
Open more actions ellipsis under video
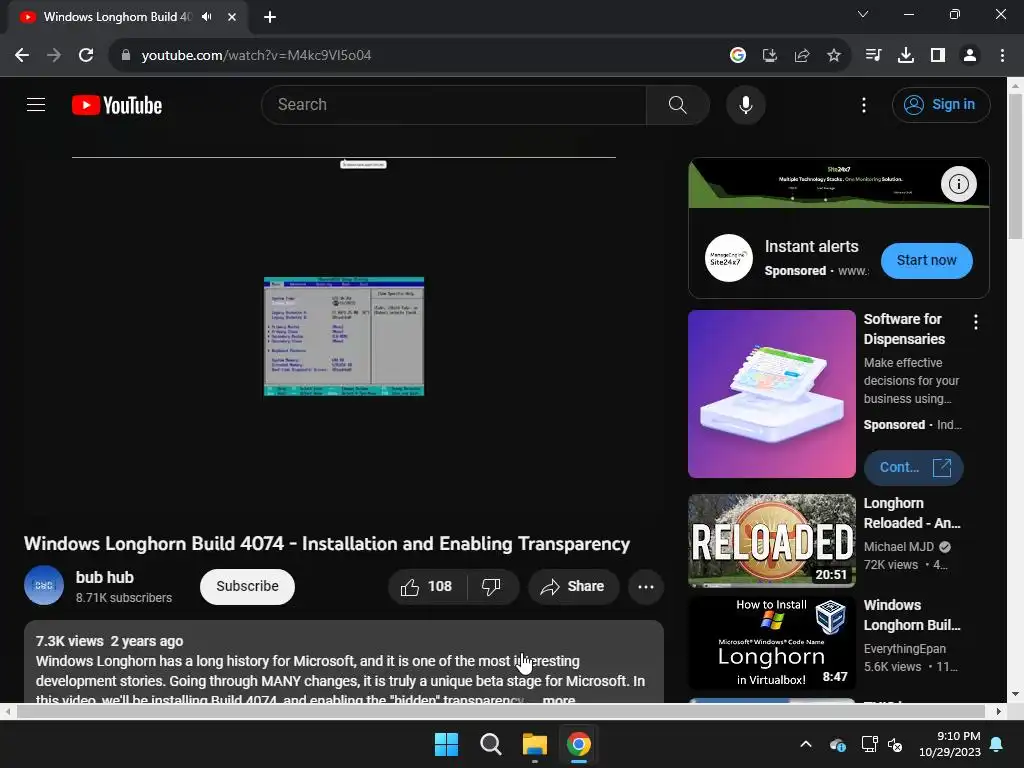point(646,586)
